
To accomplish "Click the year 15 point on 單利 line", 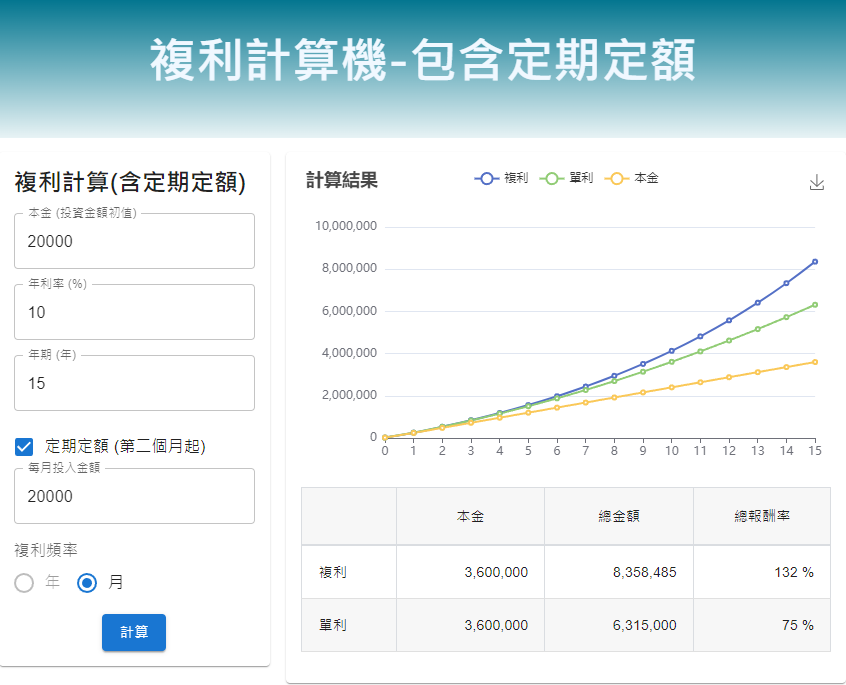I will 815,305.
